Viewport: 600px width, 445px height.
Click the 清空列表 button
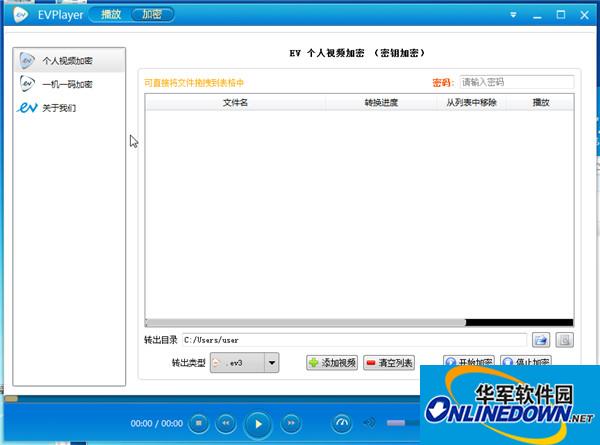[x=389, y=362]
